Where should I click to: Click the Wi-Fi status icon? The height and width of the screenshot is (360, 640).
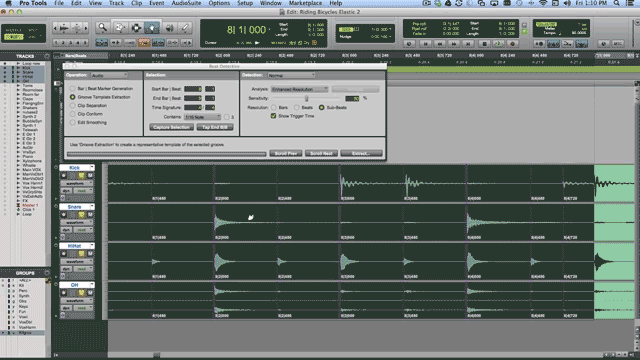(x=543, y=3)
